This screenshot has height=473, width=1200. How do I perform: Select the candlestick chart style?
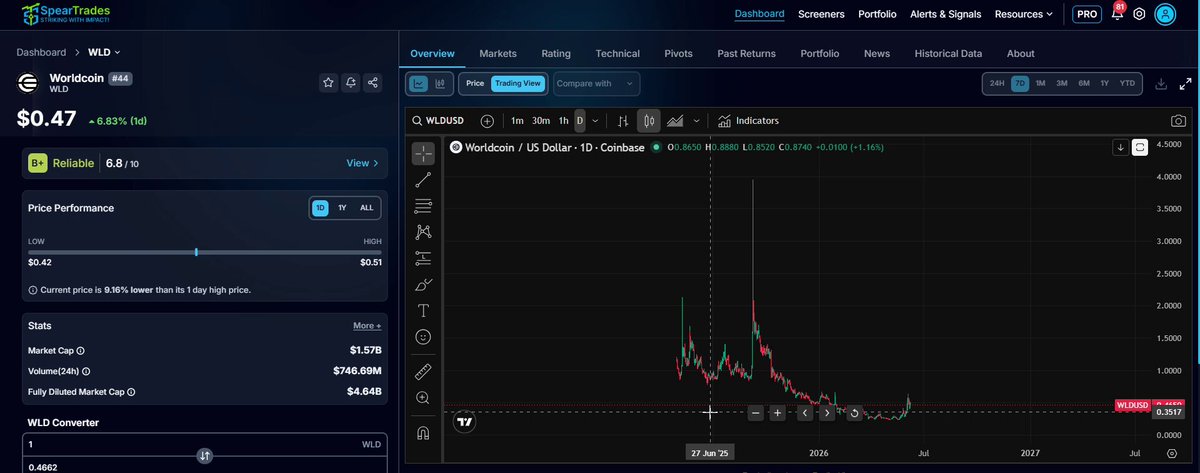(649, 121)
